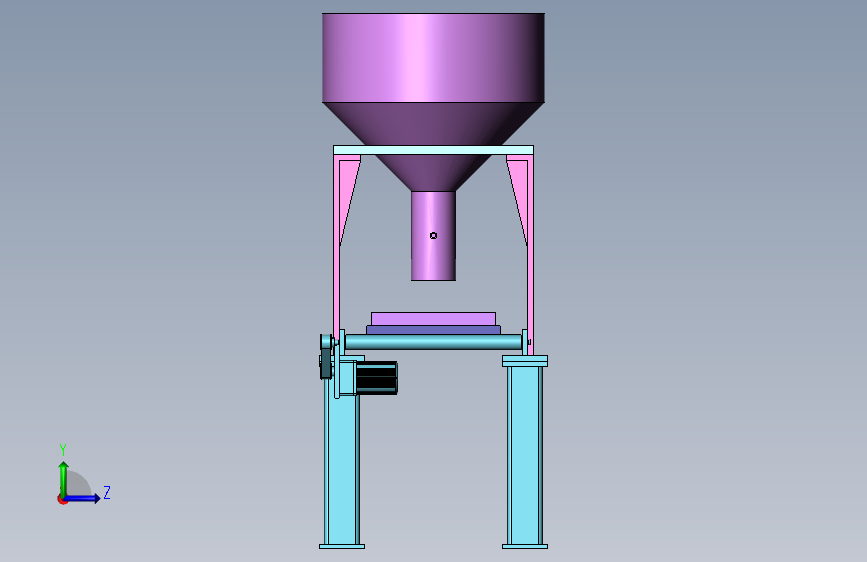The width and height of the screenshot is (867, 562).
Task: Click the Z label on coordinate triad
Action: pyautogui.click(x=107, y=492)
